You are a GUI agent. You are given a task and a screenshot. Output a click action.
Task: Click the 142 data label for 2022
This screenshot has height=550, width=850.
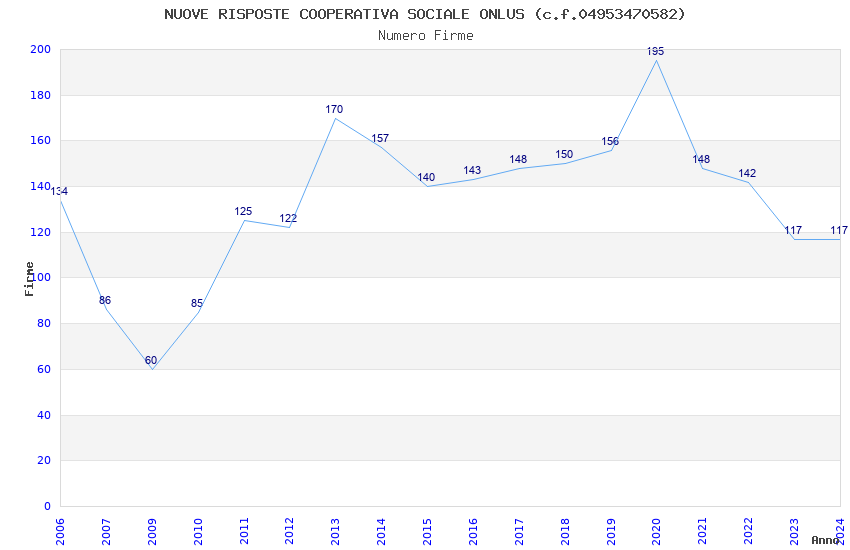coord(747,173)
